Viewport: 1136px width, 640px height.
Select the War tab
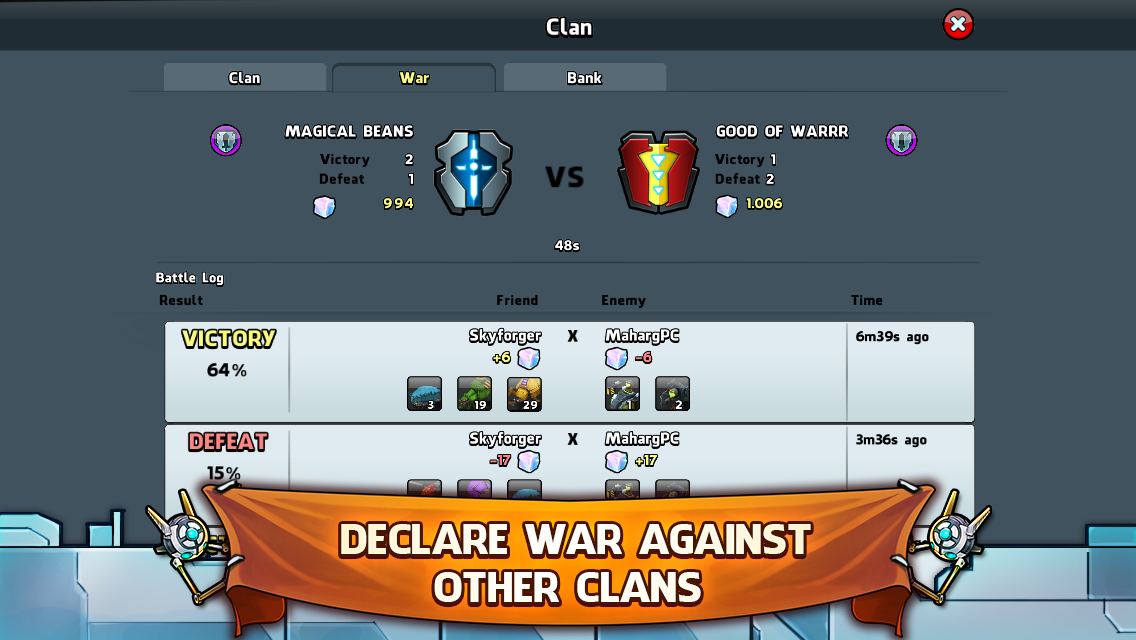coord(414,78)
